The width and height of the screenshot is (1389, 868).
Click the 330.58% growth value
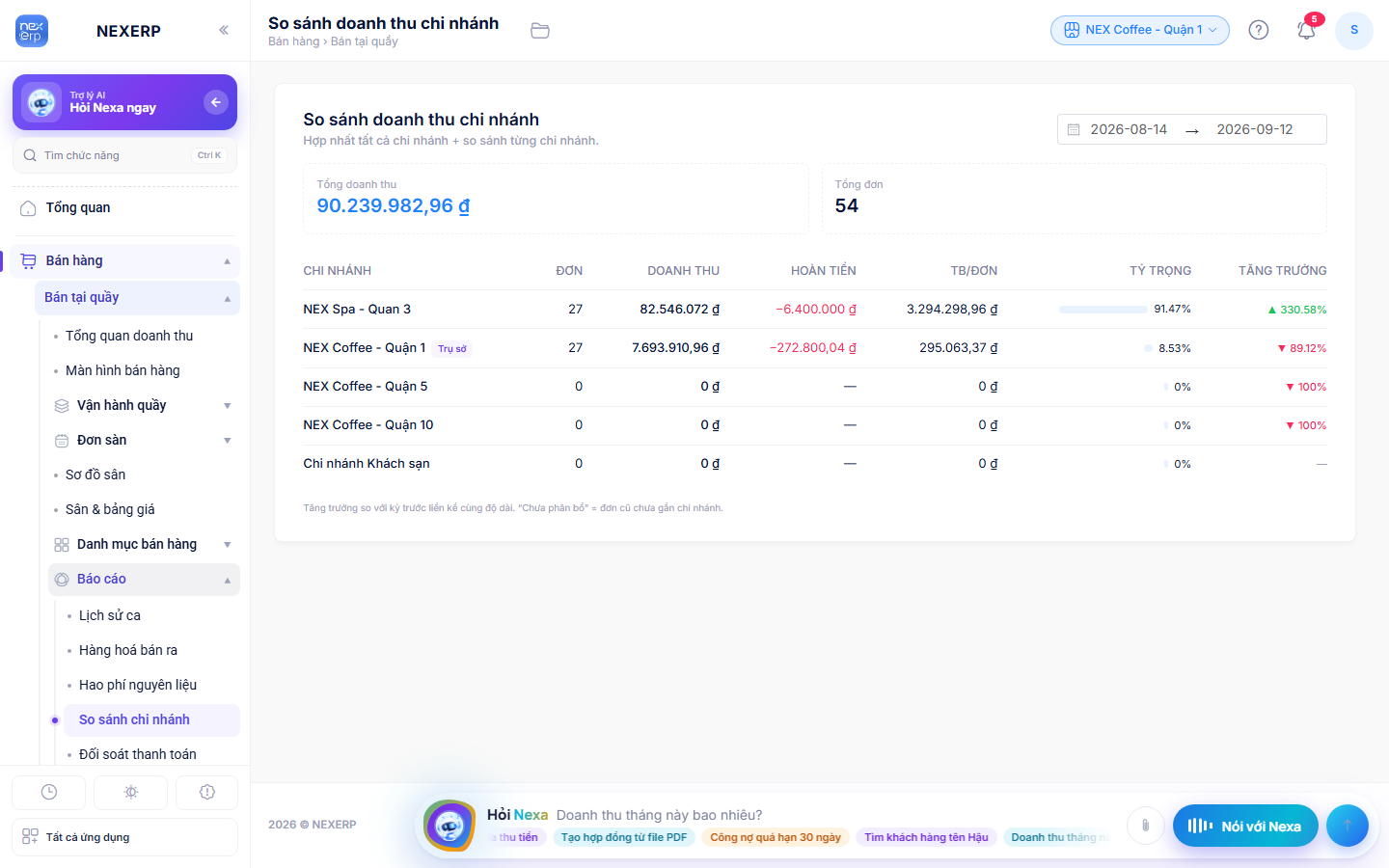[x=1297, y=310]
